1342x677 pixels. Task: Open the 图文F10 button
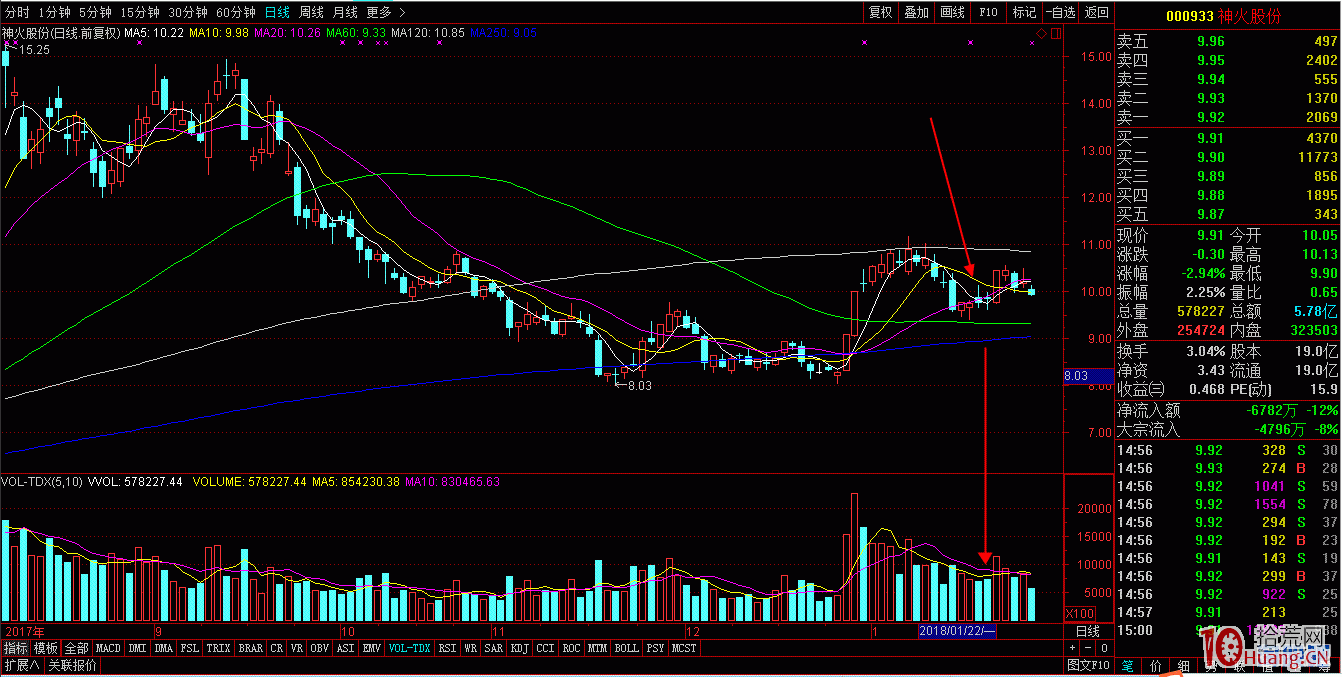pyautogui.click(x=1088, y=665)
